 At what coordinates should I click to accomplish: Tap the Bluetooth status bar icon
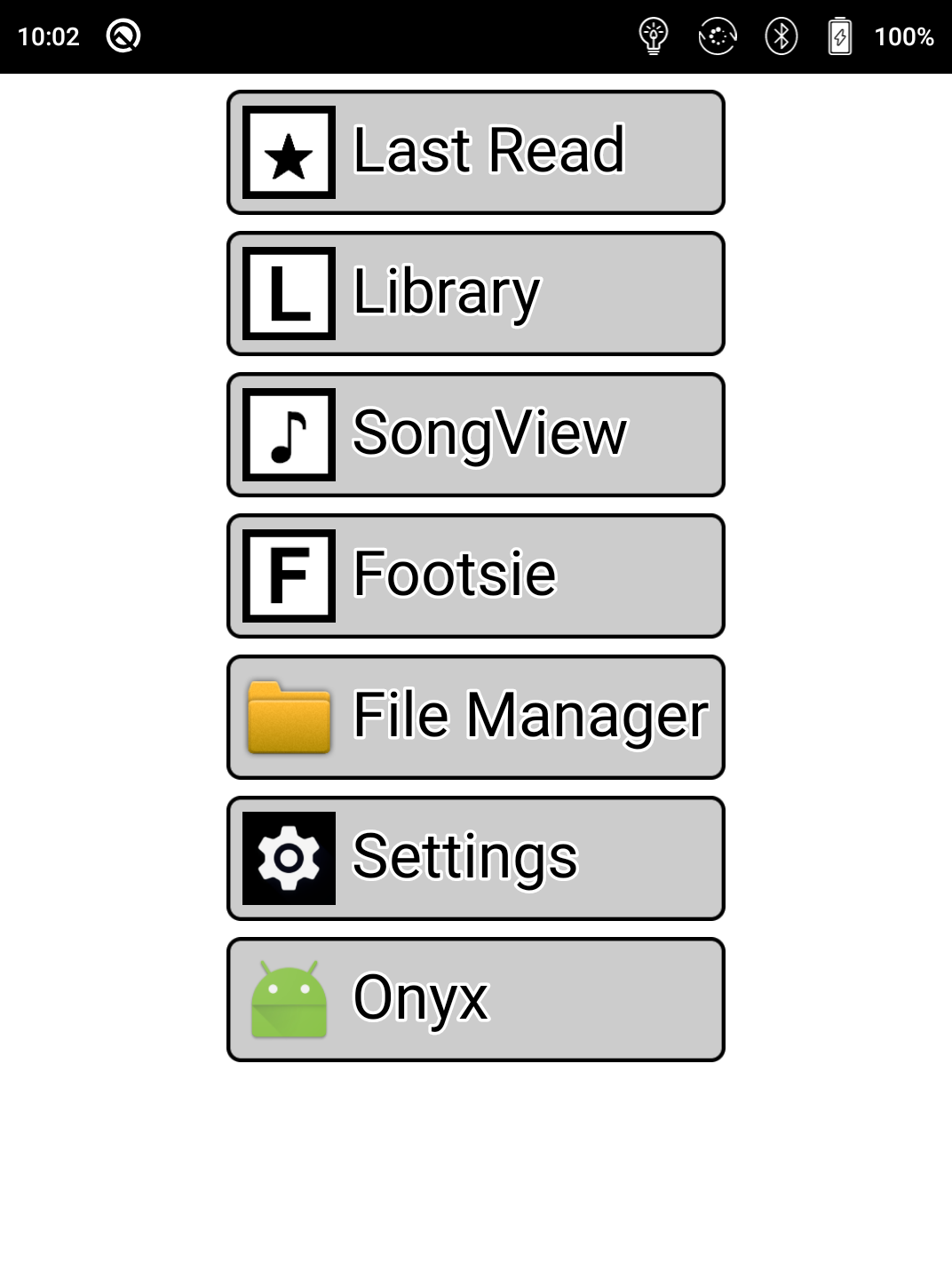pyautogui.click(x=781, y=36)
